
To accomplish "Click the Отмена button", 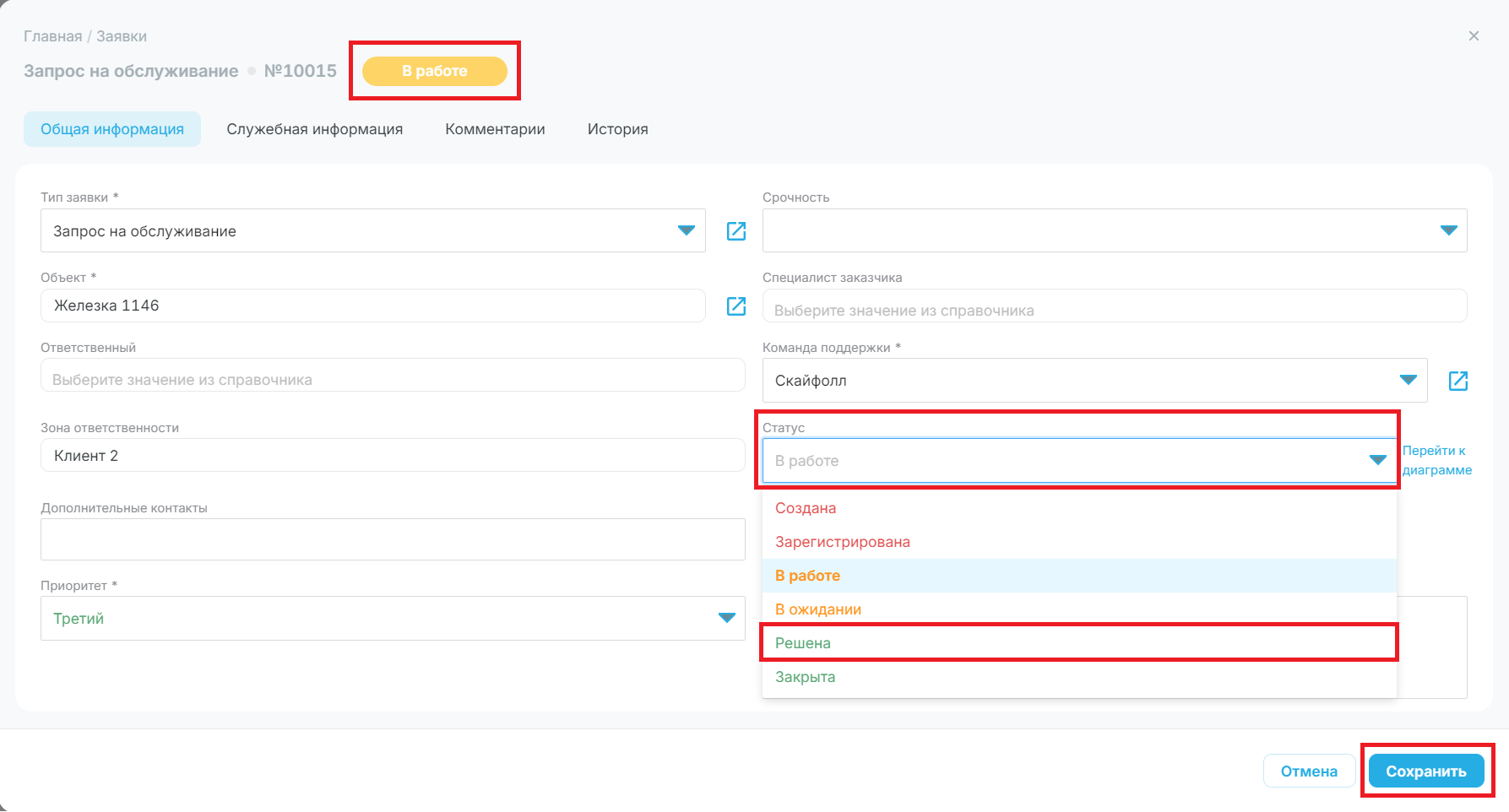I will click(x=1309, y=771).
